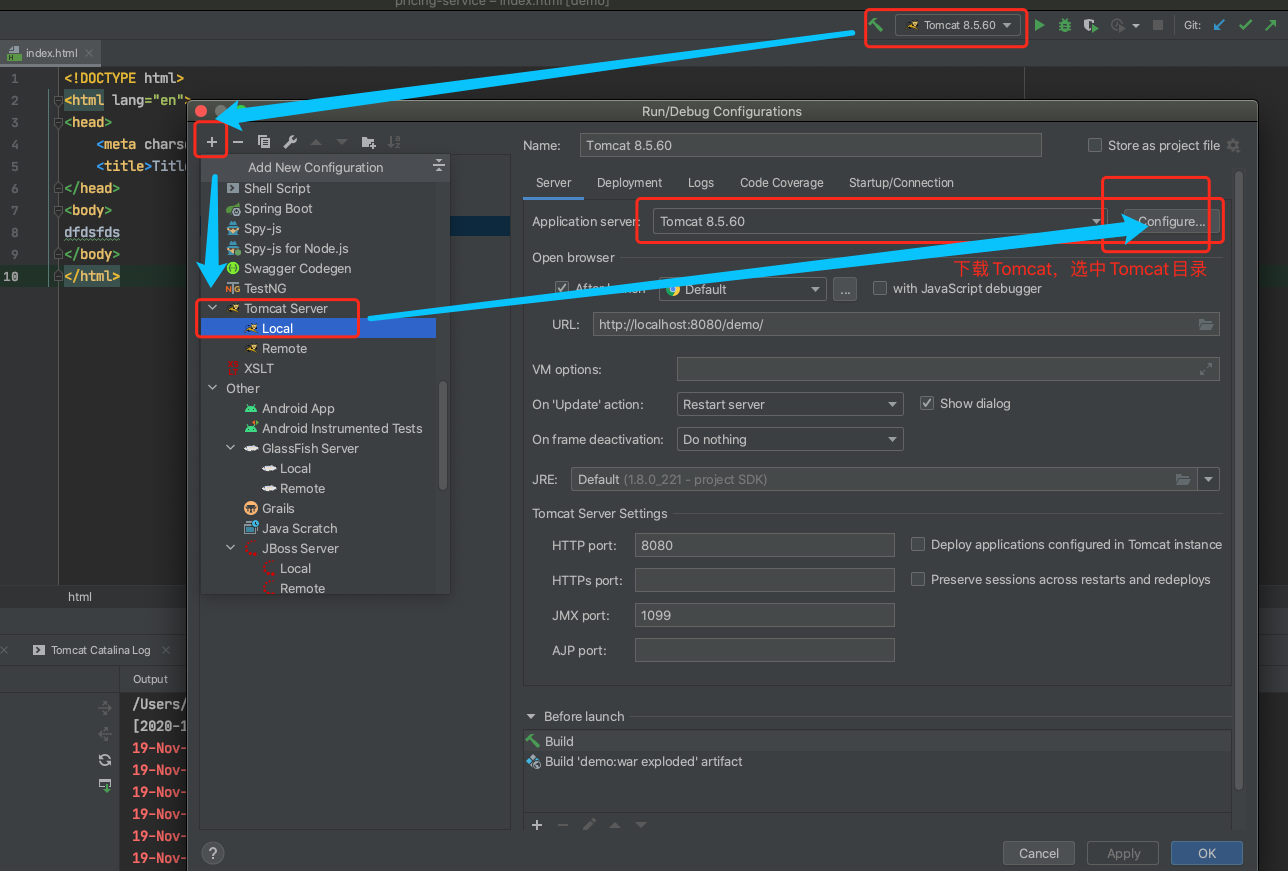Open the Application server Tomcat 8.5.60 dropdown
This screenshot has width=1288, height=871.
pyautogui.click(x=879, y=221)
